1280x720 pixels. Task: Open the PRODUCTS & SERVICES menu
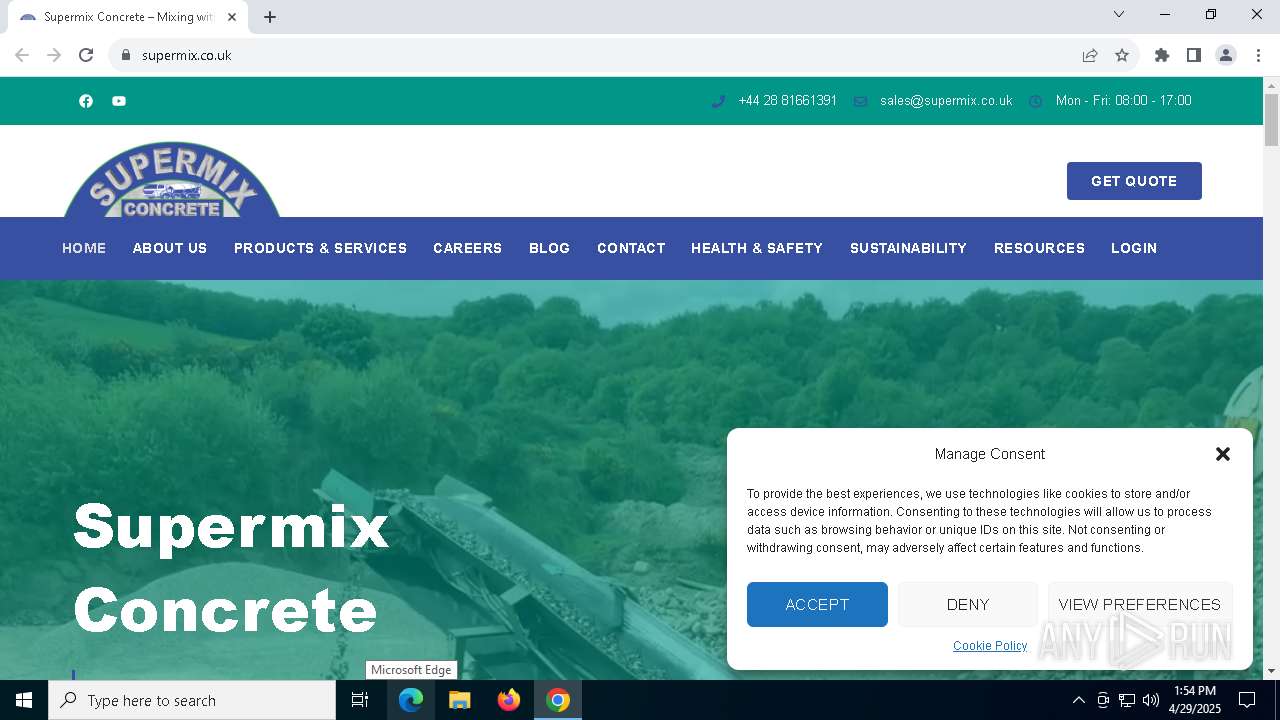pos(320,248)
